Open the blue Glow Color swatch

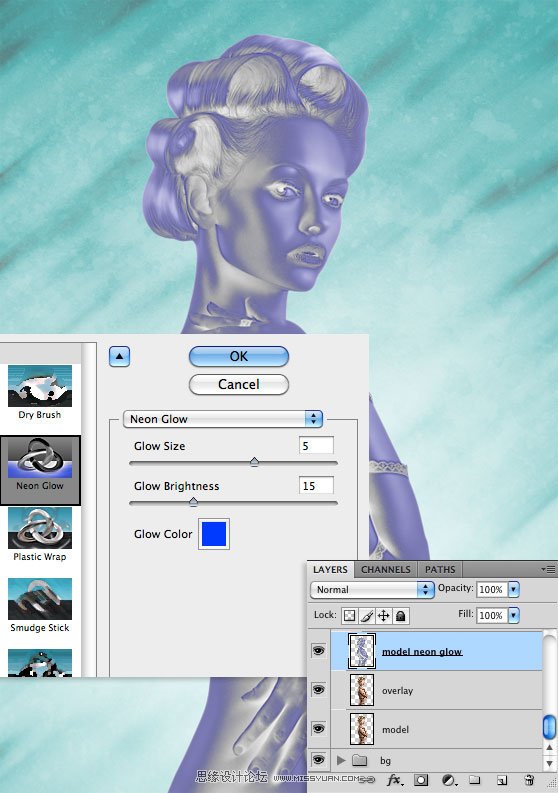point(213,534)
